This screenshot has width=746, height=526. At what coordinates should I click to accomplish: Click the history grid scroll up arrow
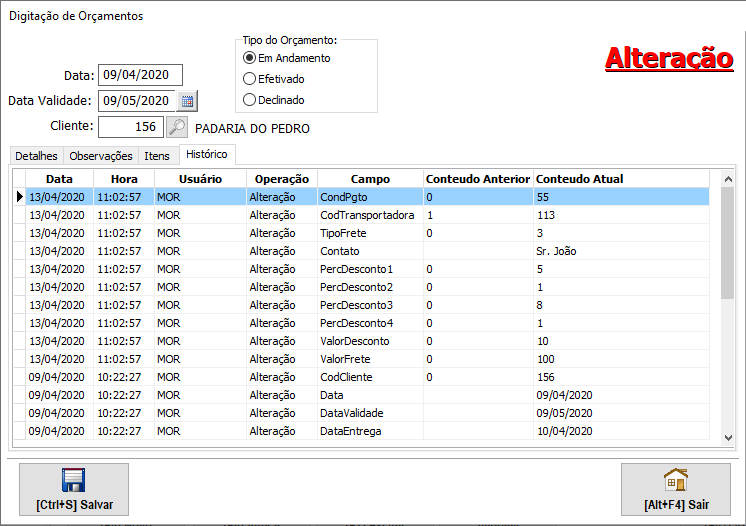tap(727, 179)
